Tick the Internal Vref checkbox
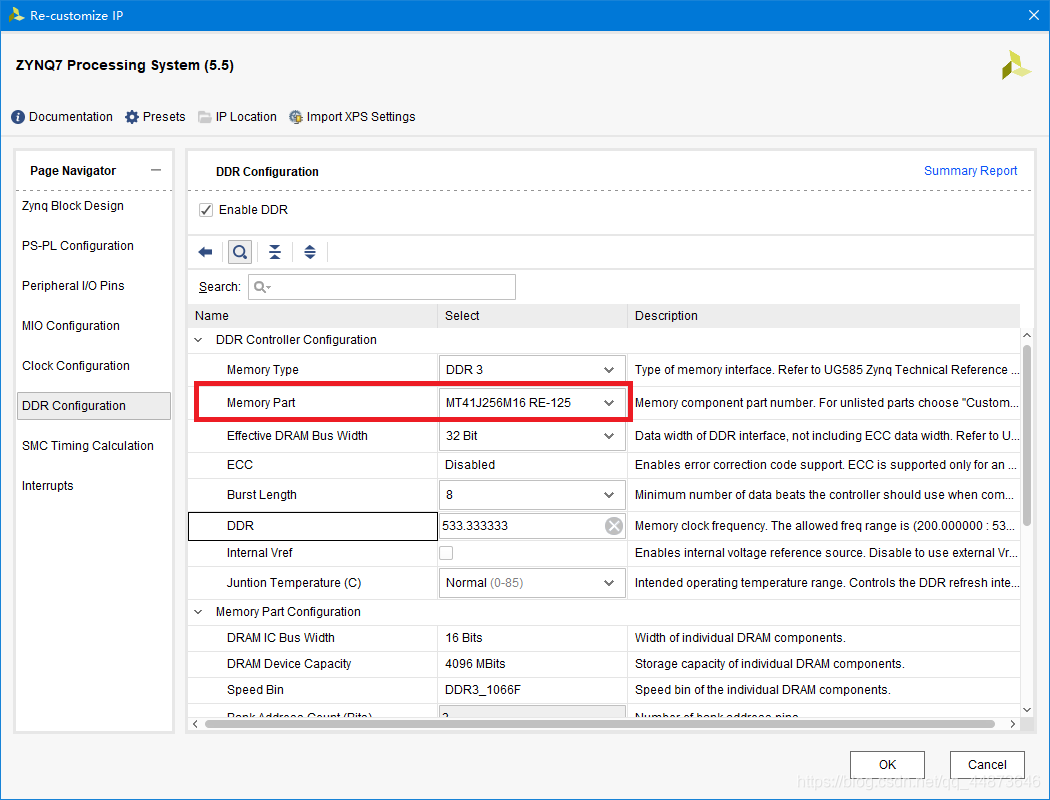 click(446, 553)
